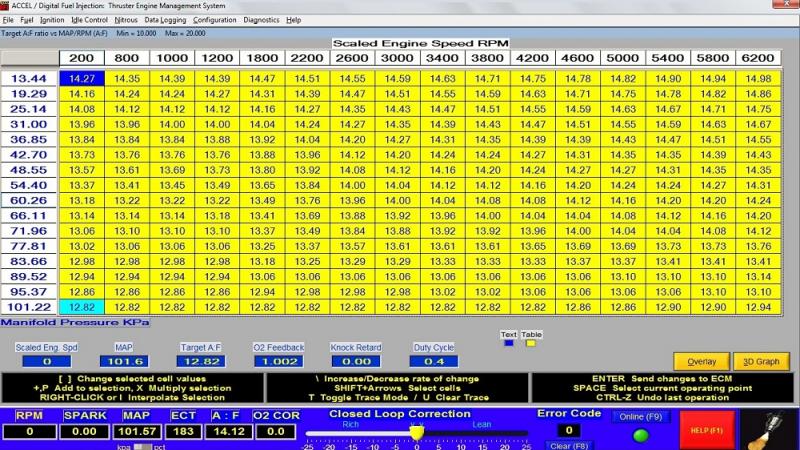Click the Error Code value box
This screenshot has height=450, width=800.
(569, 431)
